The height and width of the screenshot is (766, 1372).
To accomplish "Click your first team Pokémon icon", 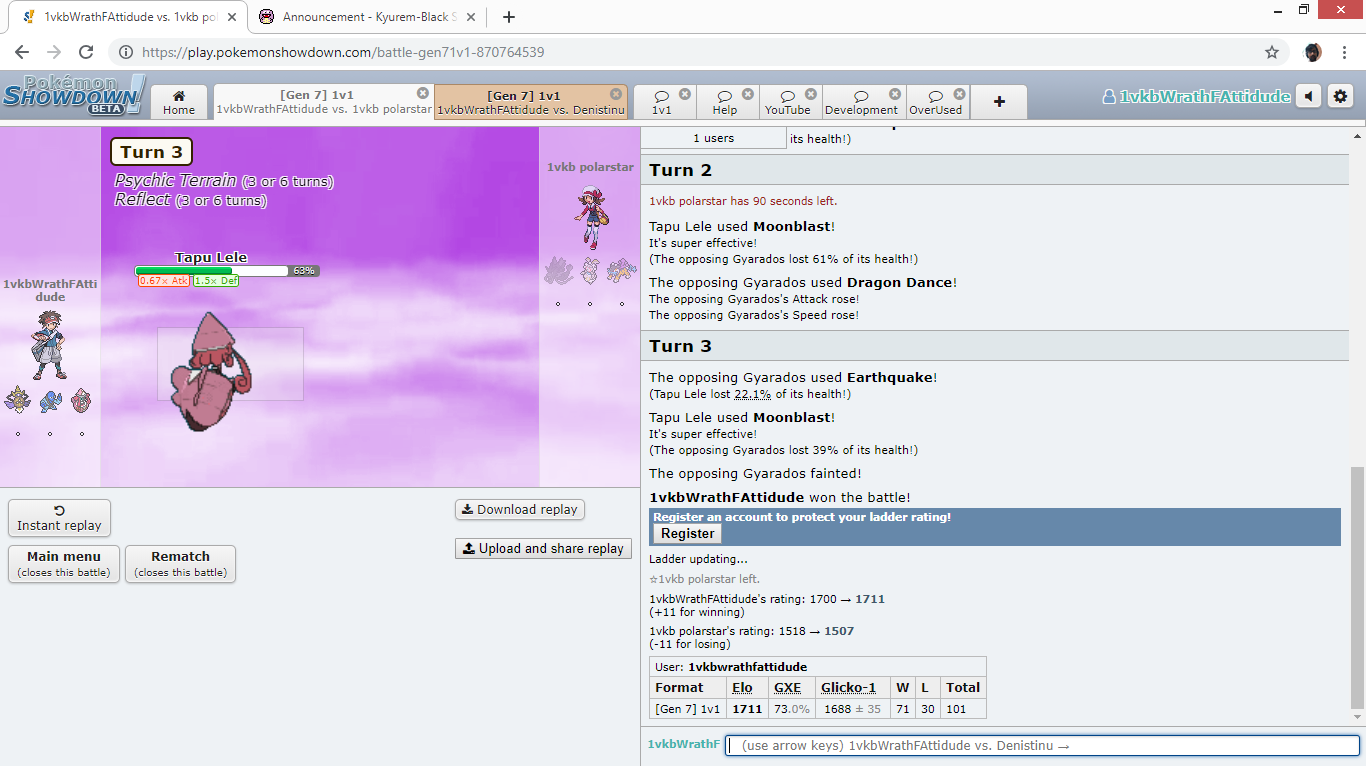I will pos(17,401).
